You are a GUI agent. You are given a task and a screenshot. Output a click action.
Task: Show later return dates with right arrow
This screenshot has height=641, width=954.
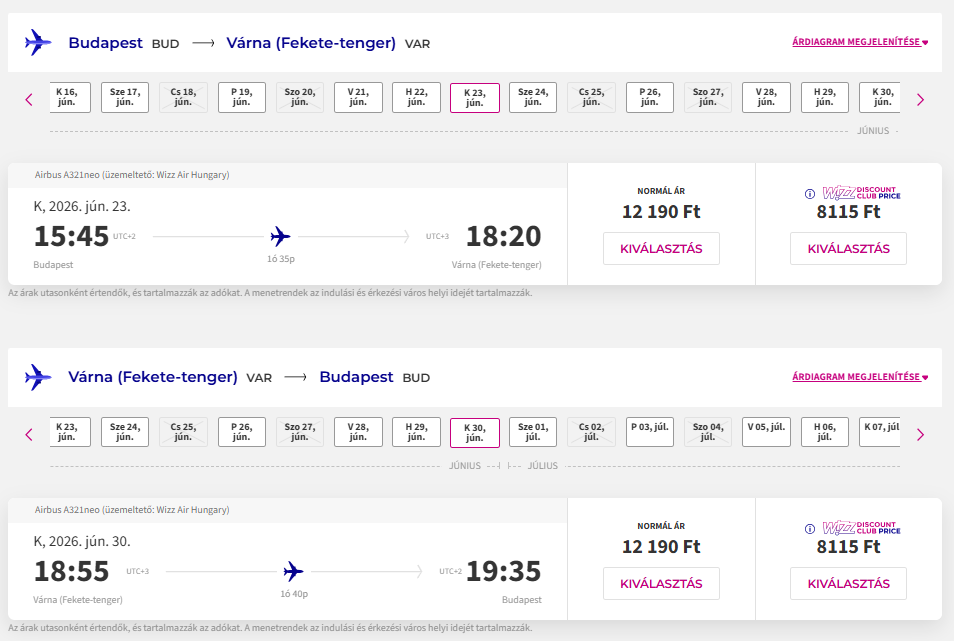coord(920,434)
